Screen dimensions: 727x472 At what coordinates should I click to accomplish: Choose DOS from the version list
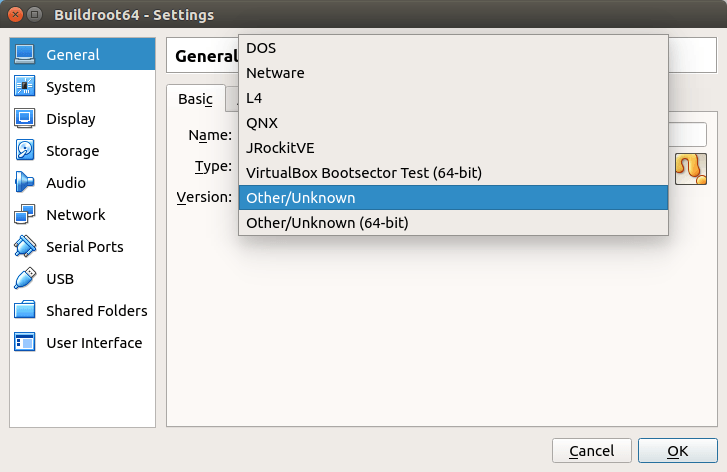tap(261, 48)
